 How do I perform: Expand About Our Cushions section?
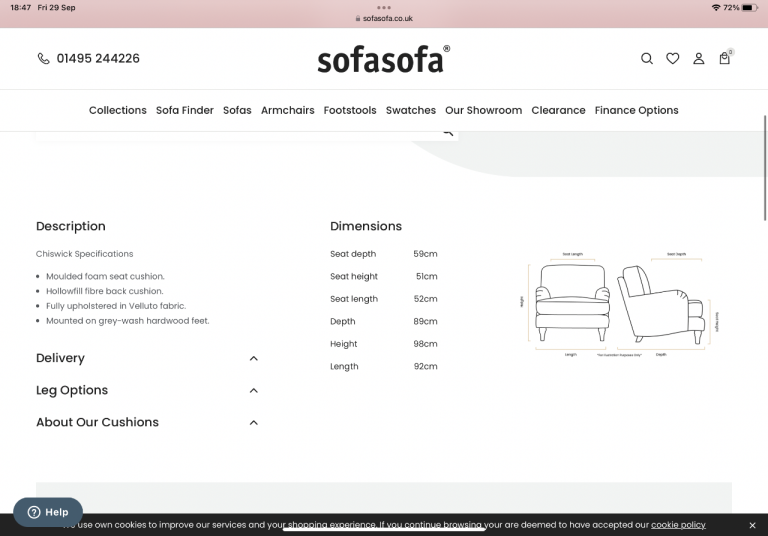[x=253, y=422]
